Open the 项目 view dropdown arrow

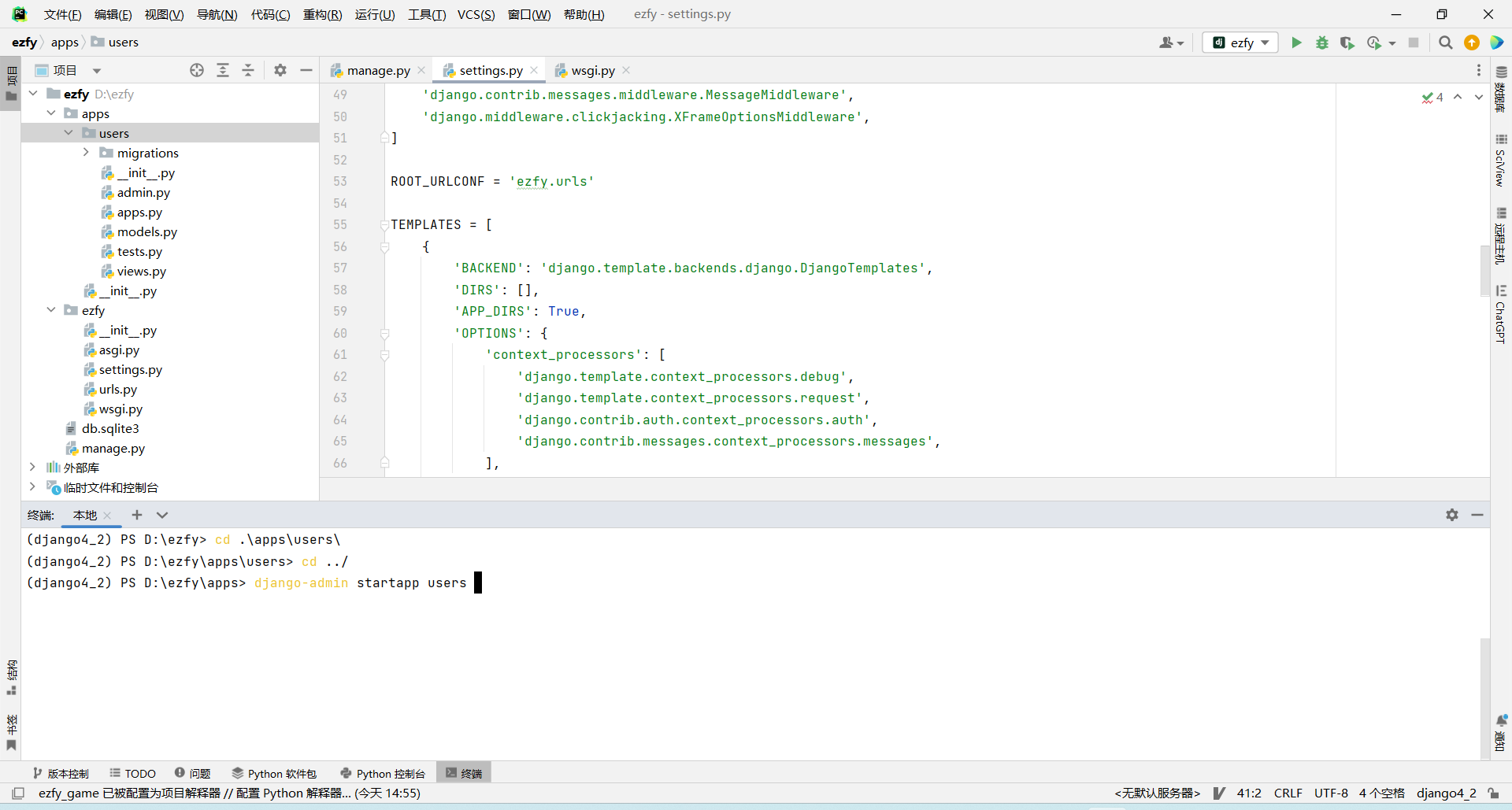[97, 71]
